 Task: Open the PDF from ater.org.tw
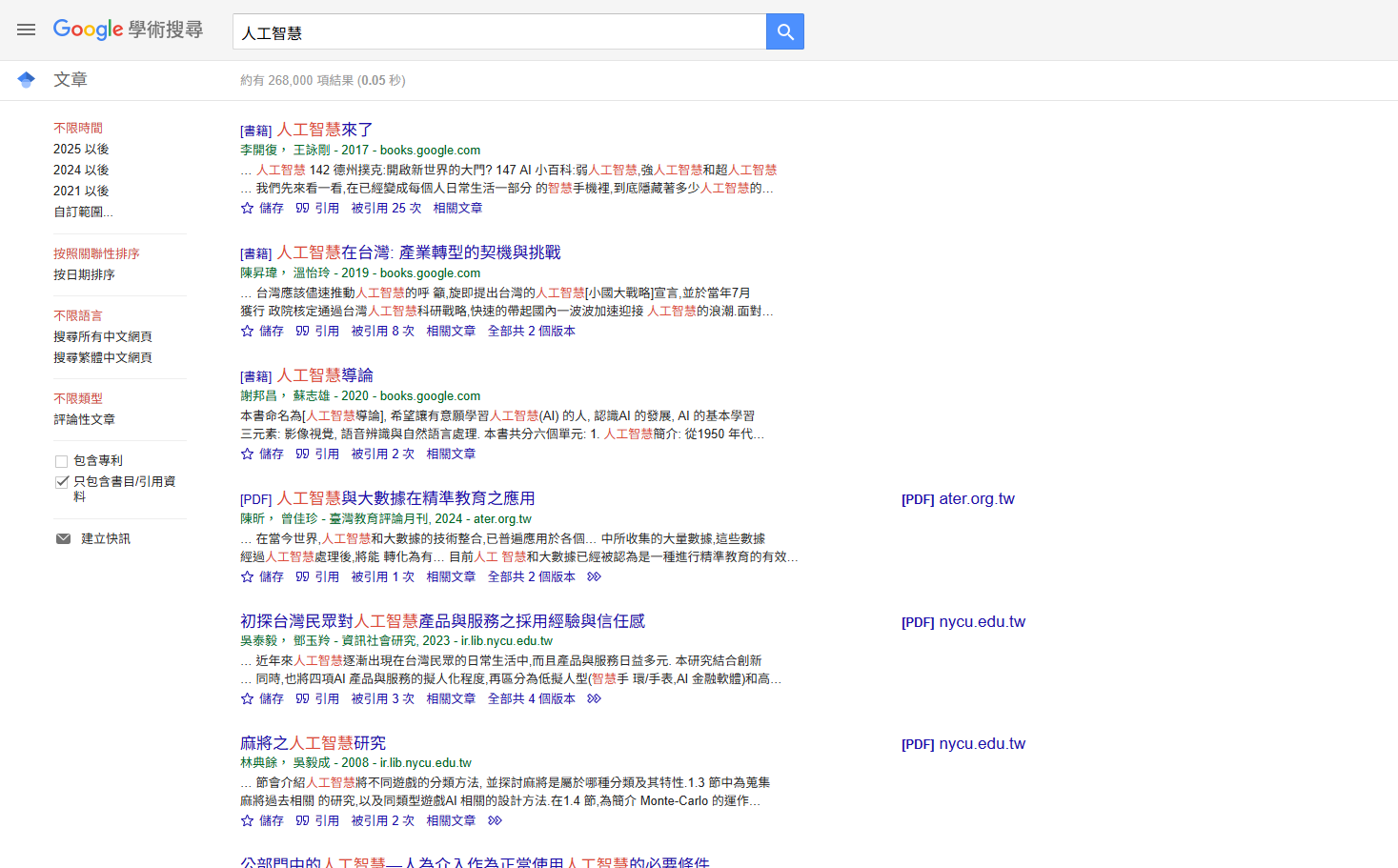tap(958, 498)
